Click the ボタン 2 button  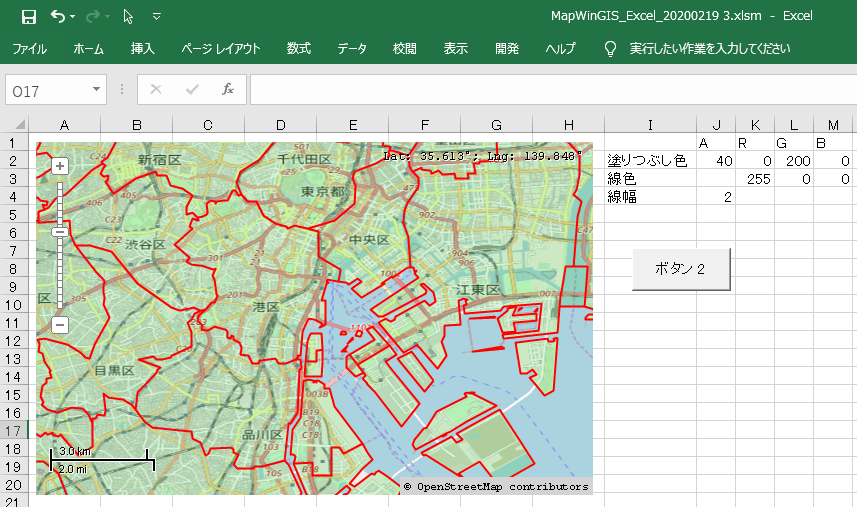tap(681, 269)
